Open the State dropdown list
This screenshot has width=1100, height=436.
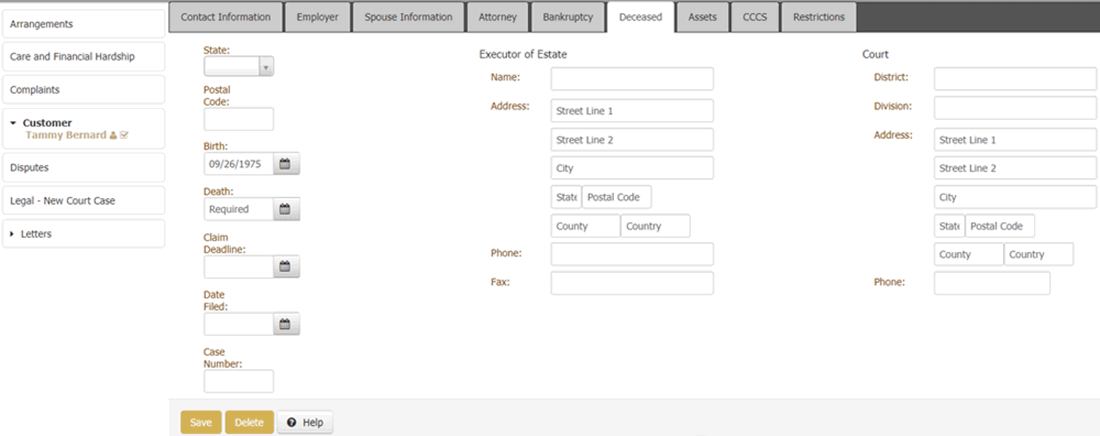click(x=265, y=67)
